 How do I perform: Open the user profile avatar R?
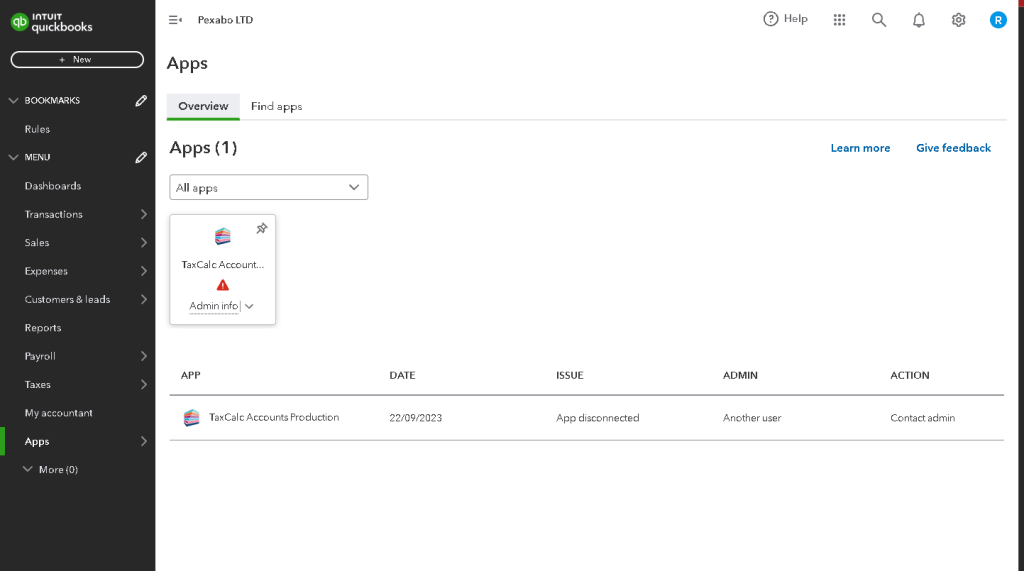click(x=998, y=20)
